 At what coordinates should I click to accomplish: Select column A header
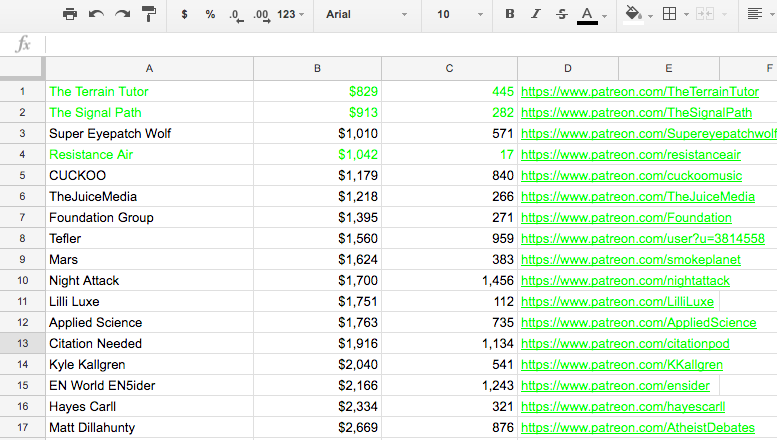point(149,68)
